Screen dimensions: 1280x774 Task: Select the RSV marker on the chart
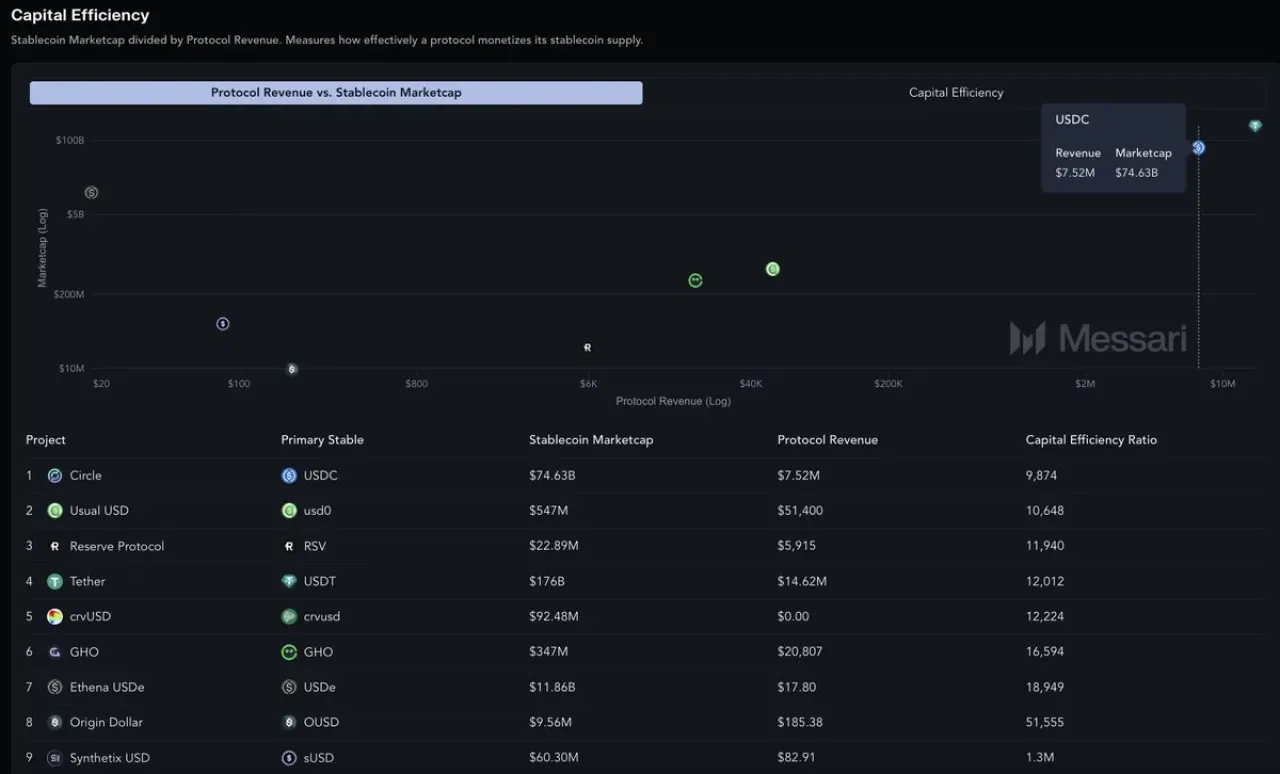click(587, 347)
